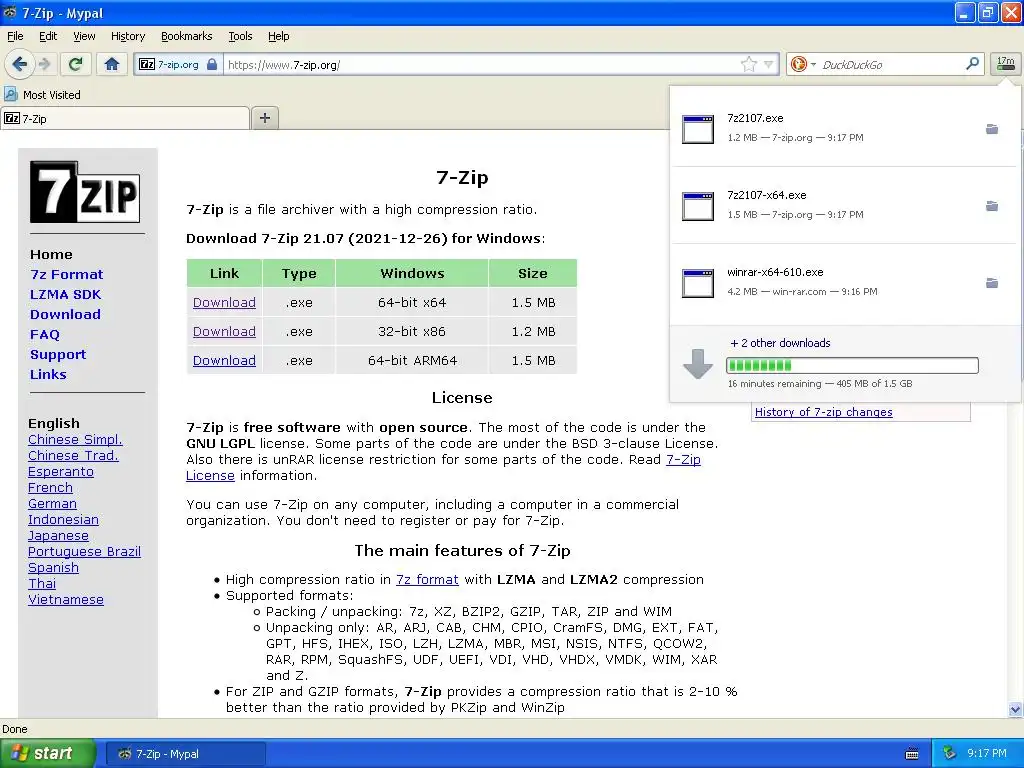Switch site language to German
This screenshot has height=768, width=1024.
coord(52,504)
